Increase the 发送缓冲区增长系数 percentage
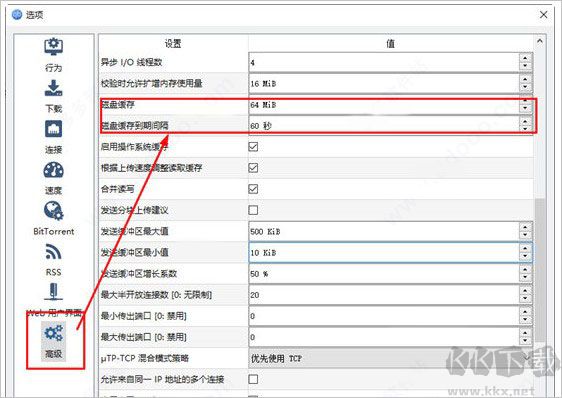Screen dimensions: 562x398 (525, 270)
